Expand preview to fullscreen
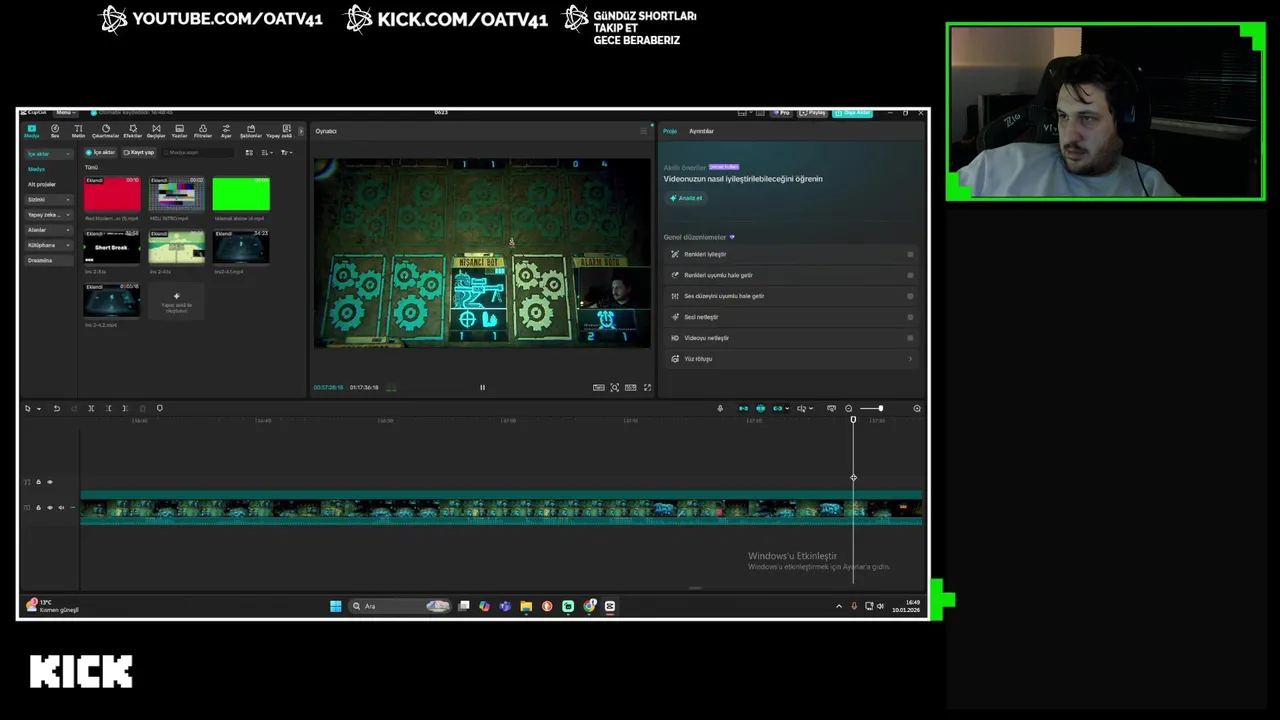 coord(647,387)
